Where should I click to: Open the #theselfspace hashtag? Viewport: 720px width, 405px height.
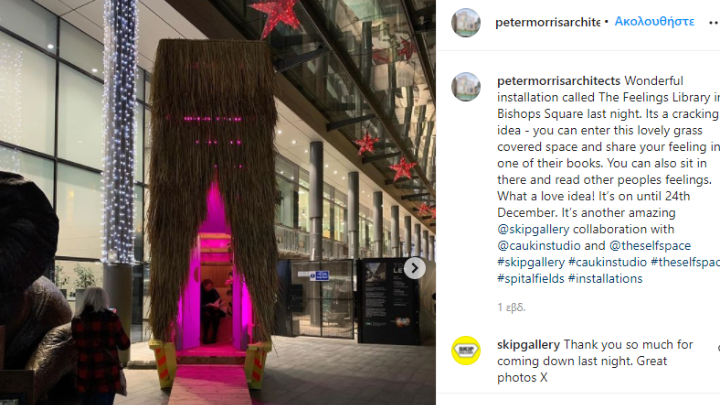point(685,262)
